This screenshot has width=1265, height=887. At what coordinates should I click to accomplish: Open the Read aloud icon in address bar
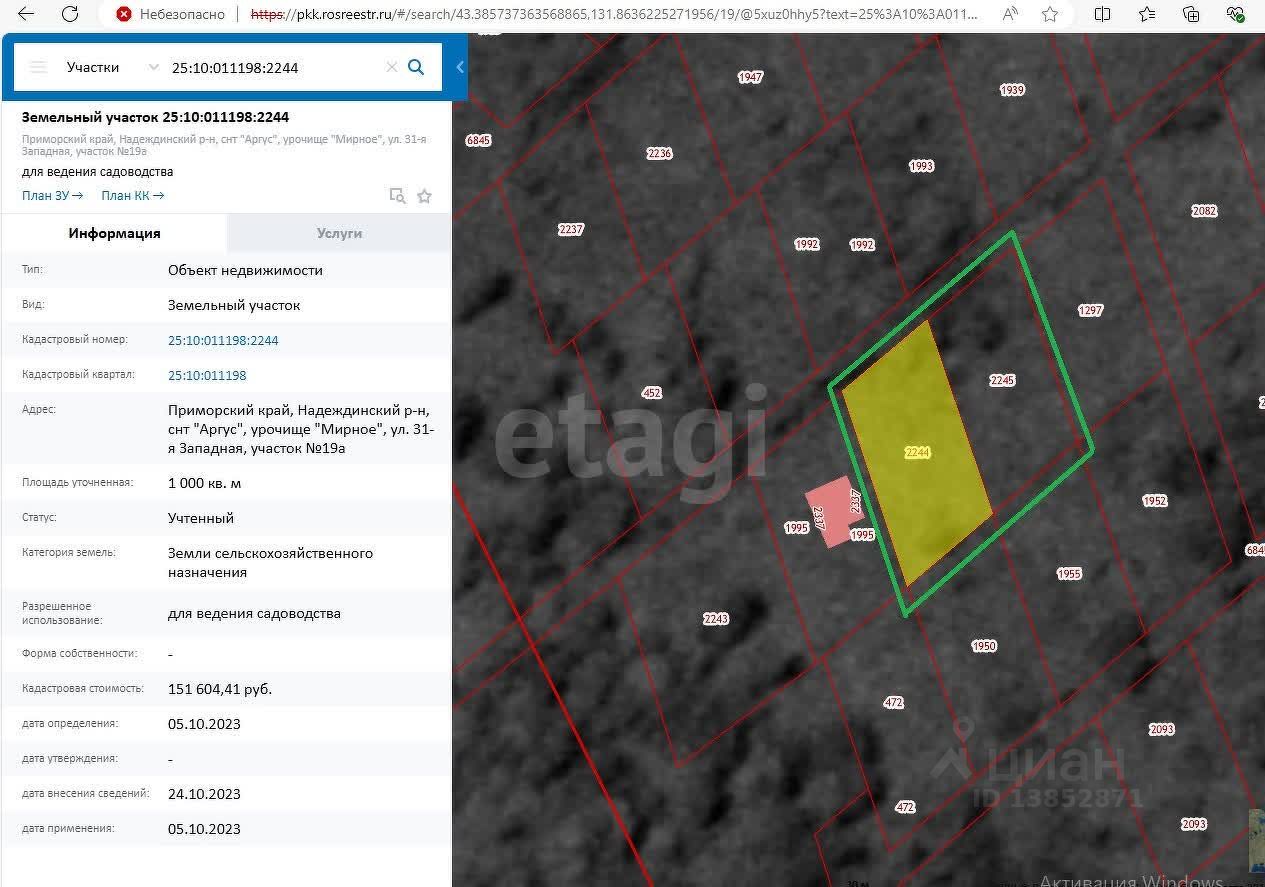pos(1010,14)
